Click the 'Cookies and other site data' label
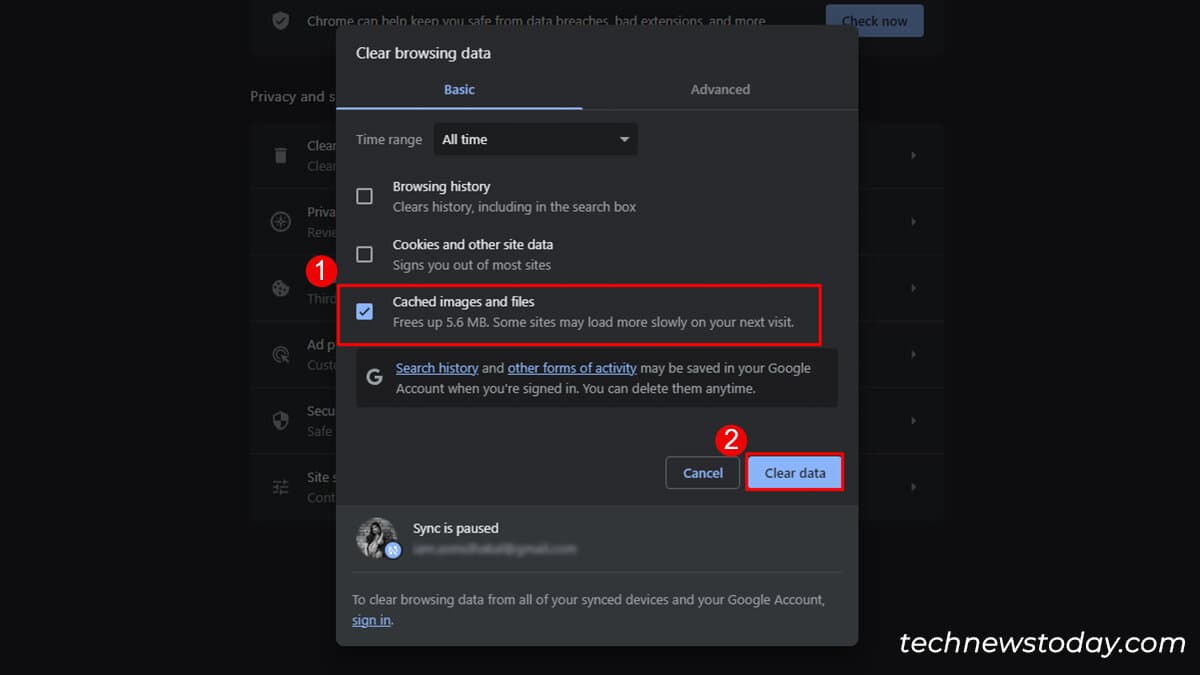 click(472, 244)
